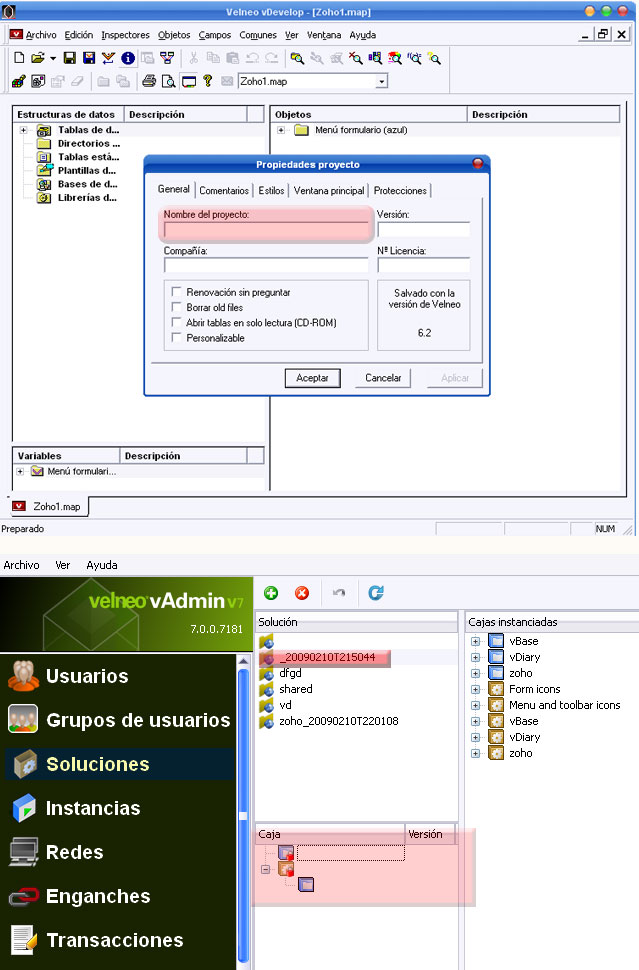The width and height of the screenshot is (639, 970).
Task: Click the Nombre del proyecto field
Action: point(266,230)
